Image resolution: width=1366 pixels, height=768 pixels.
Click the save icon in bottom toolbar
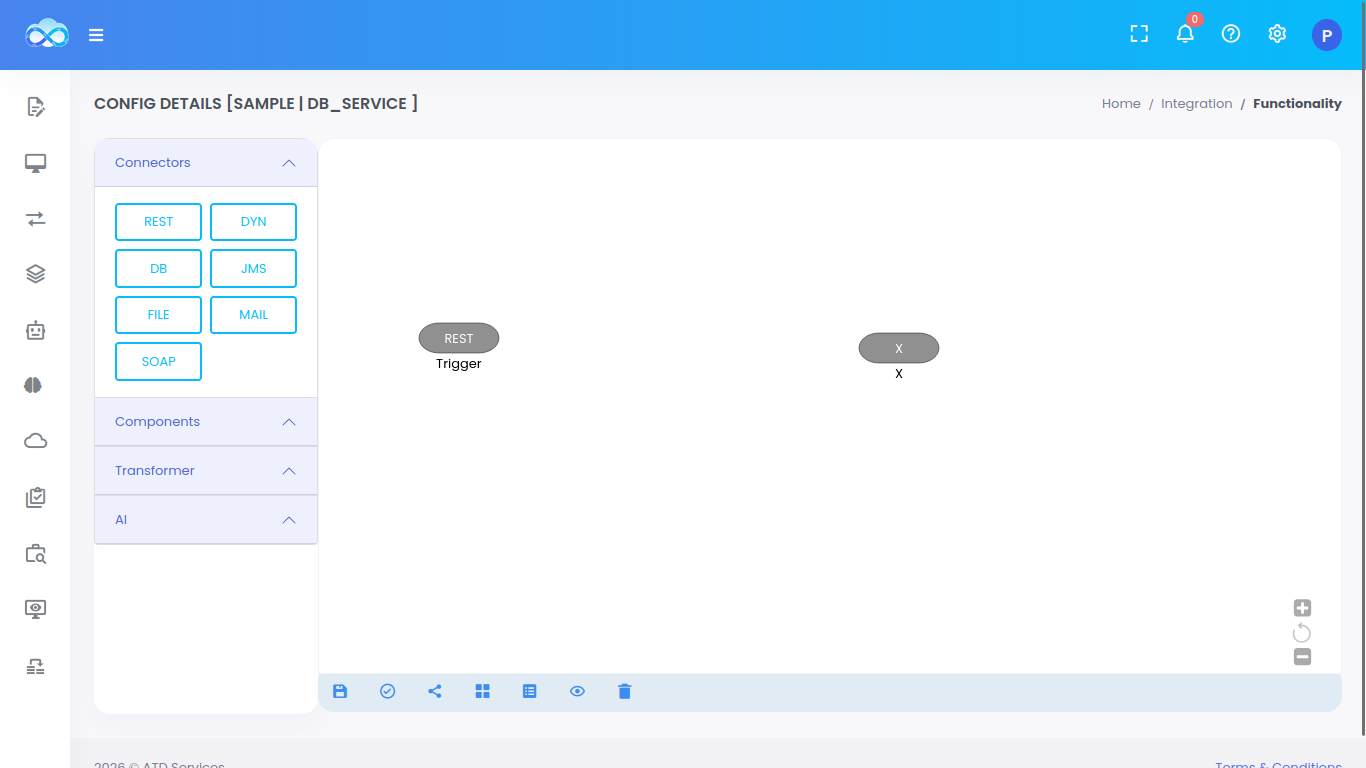tap(340, 691)
